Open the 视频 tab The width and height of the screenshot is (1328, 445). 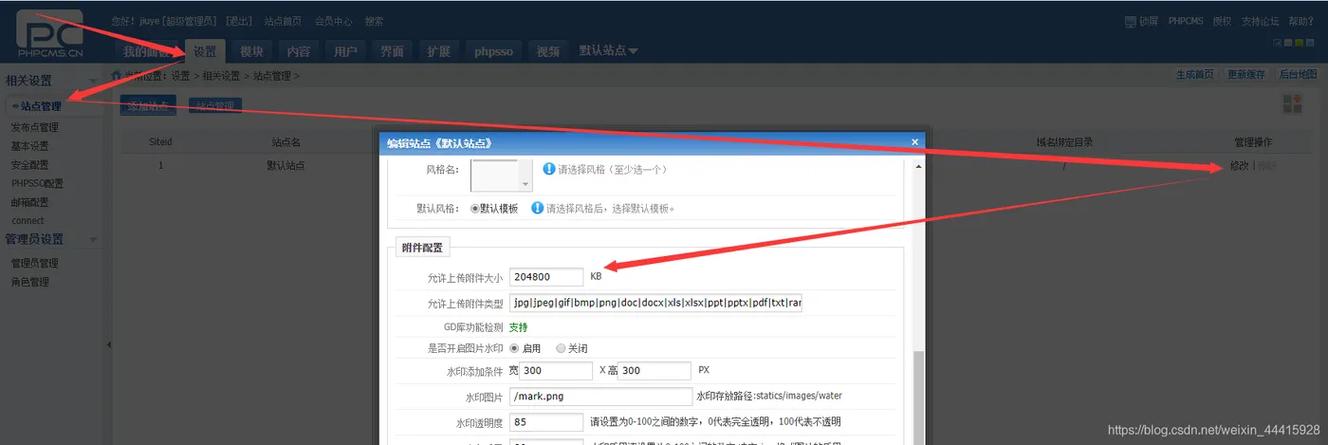click(x=548, y=51)
